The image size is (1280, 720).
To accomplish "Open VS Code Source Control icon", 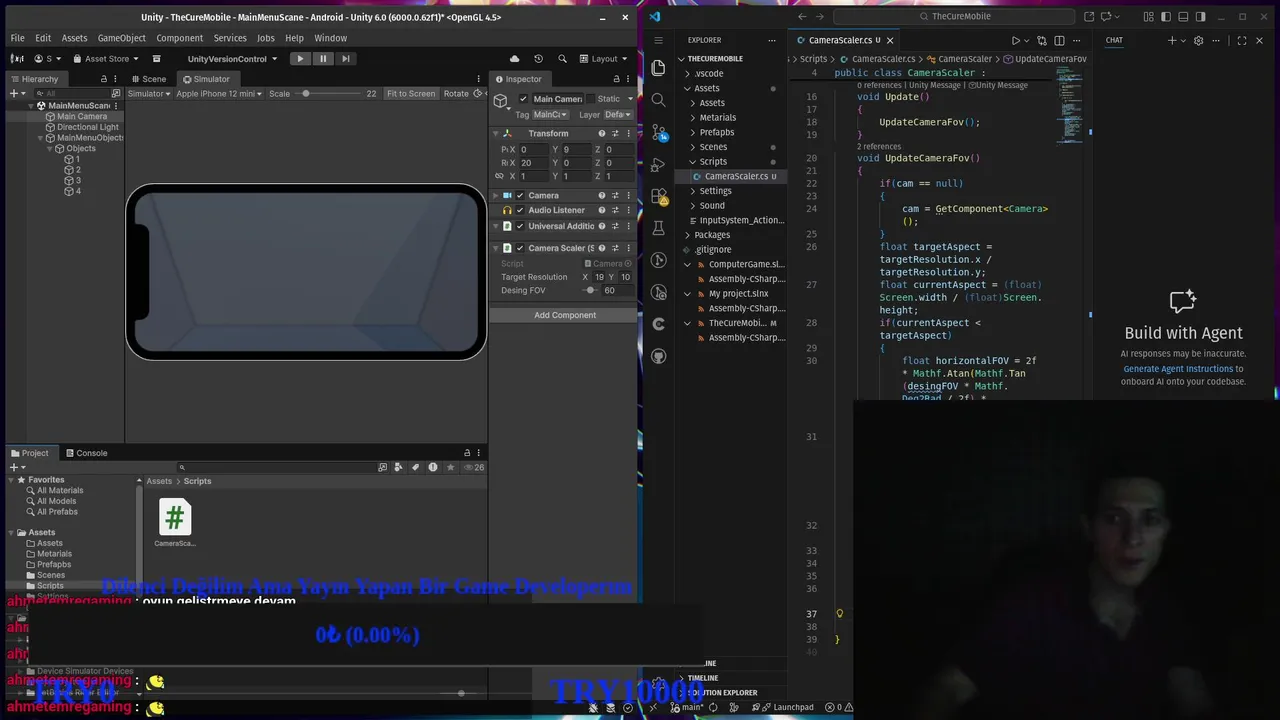I will pyautogui.click(x=658, y=132).
